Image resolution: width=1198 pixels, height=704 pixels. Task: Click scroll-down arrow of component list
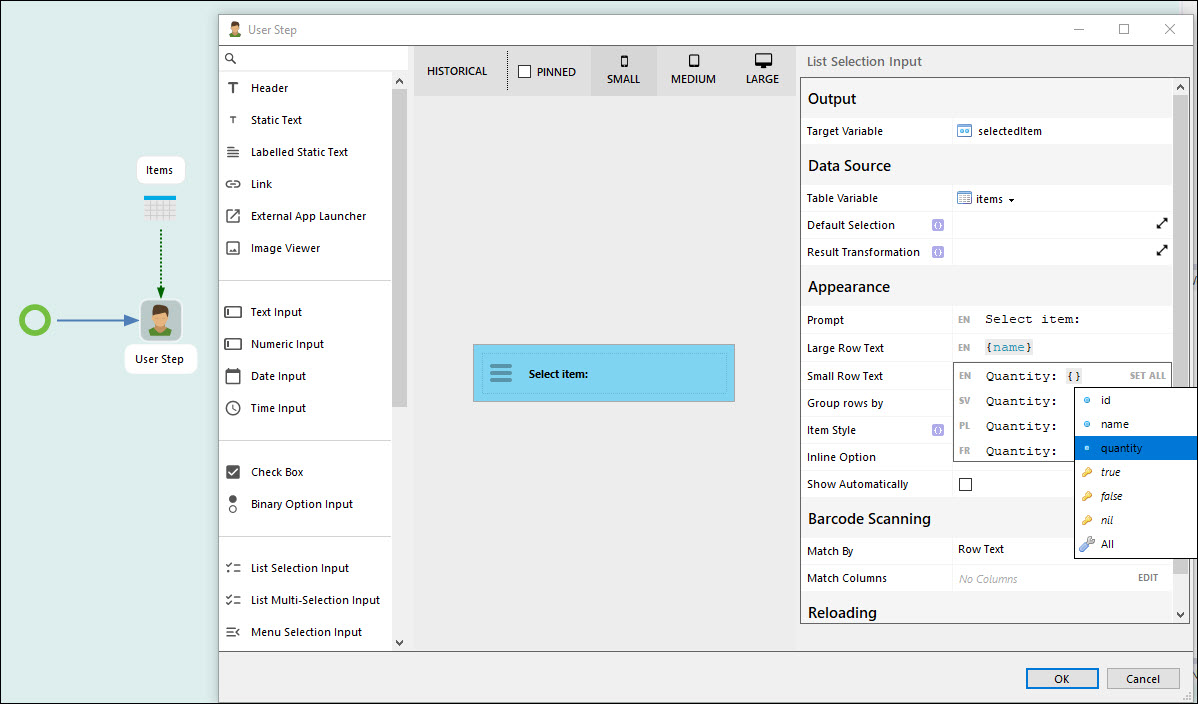[399, 643]
